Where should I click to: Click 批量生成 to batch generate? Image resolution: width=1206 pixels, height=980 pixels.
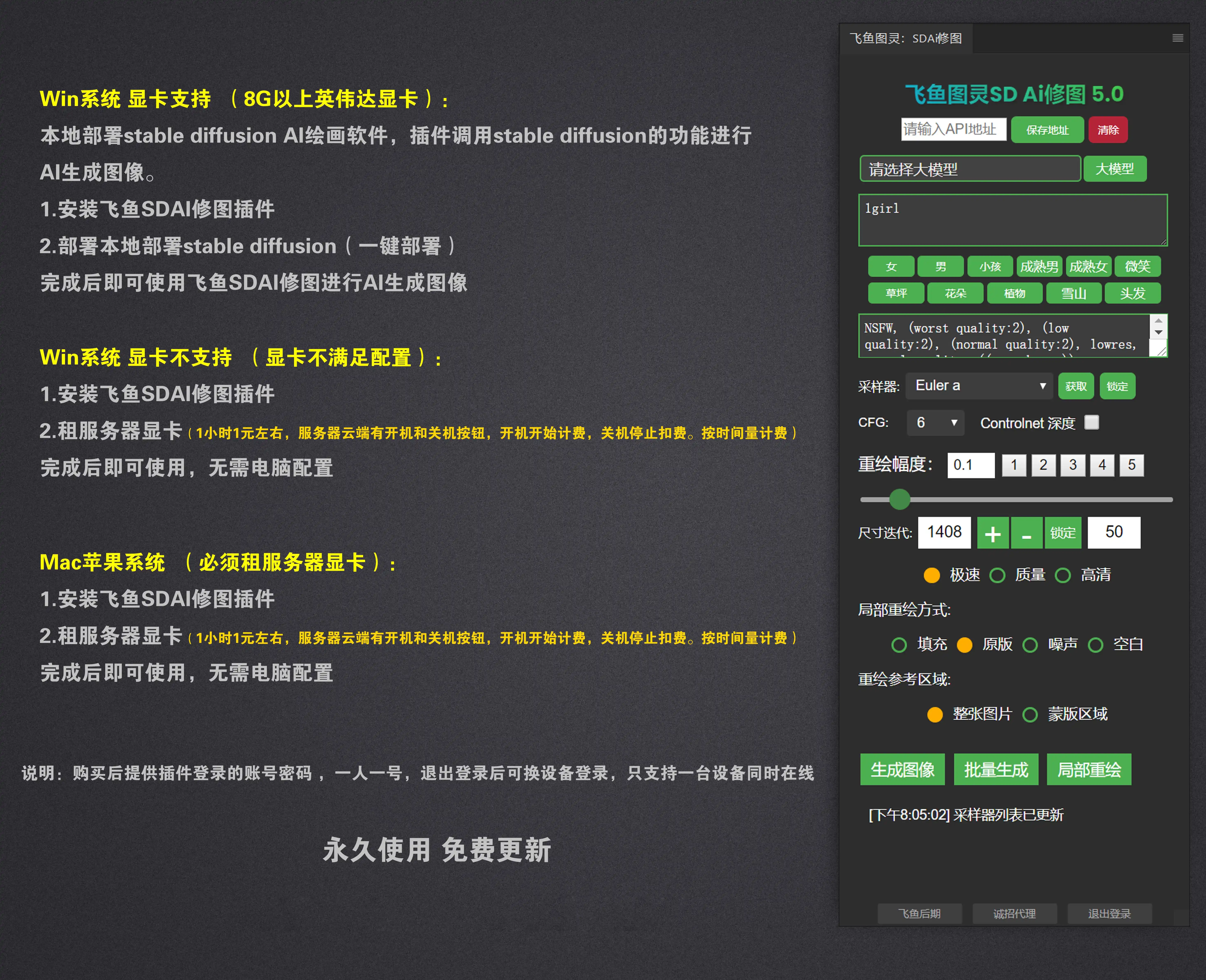(995, 769)
